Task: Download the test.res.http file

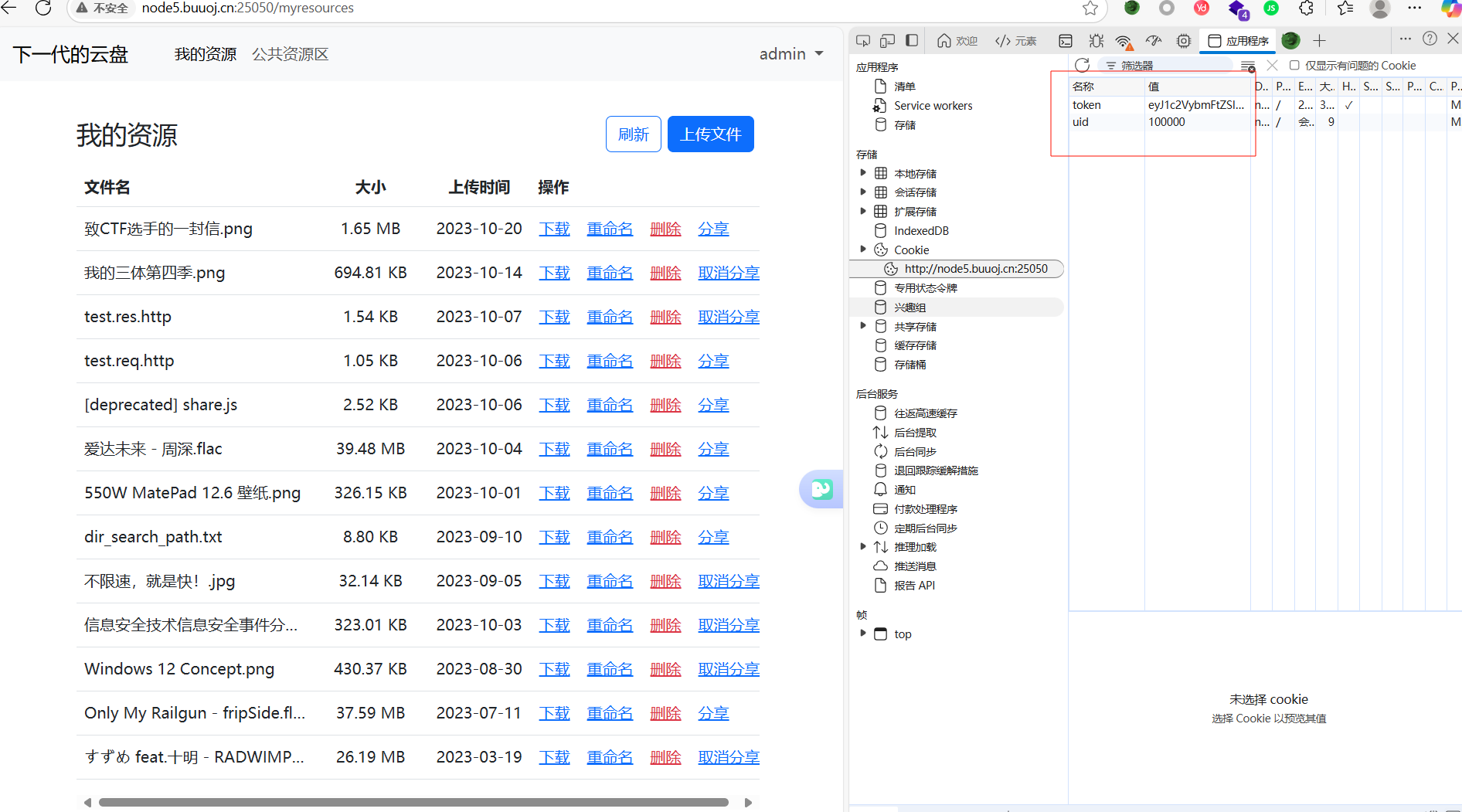Action: click(554, 317)
